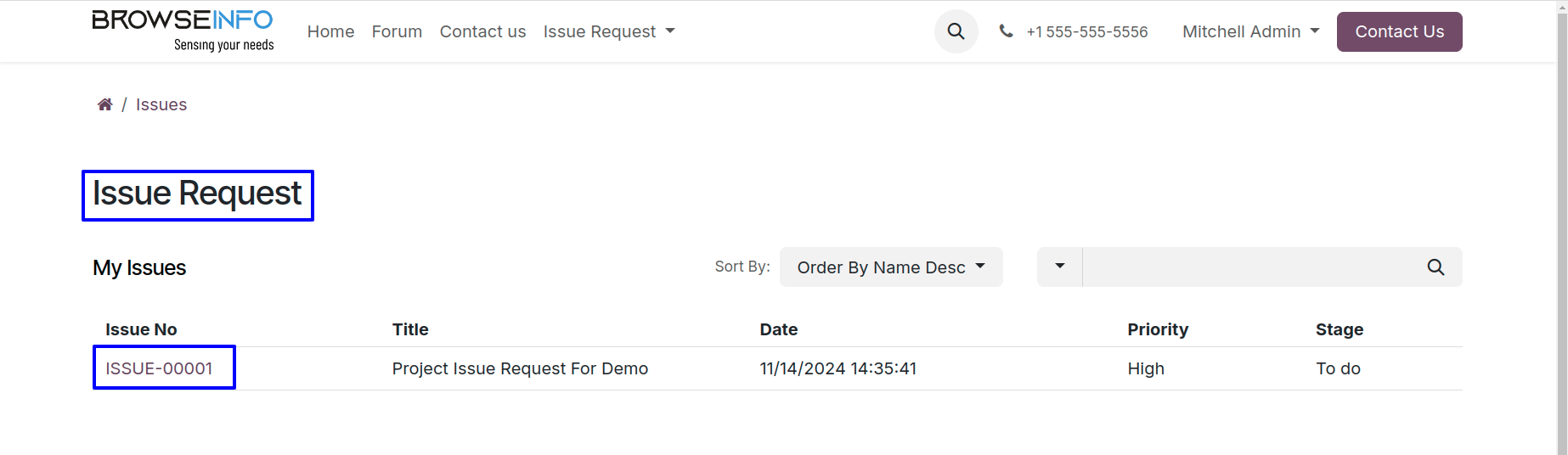Select Contact us in the navigation

(x=482, y=31)
